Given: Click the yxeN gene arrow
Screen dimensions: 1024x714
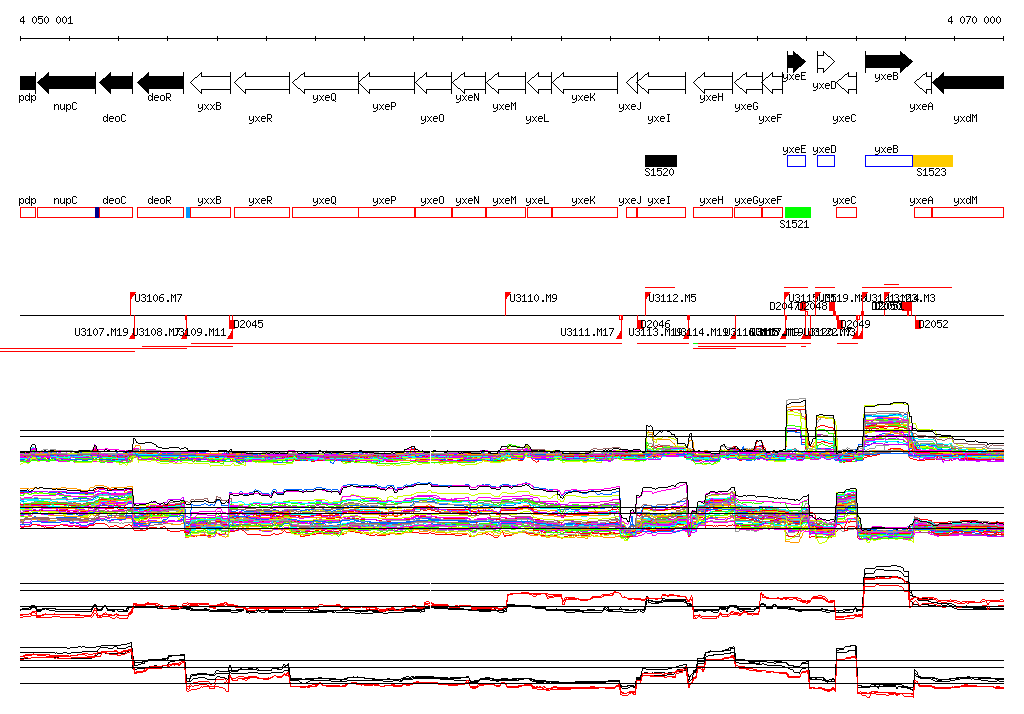Looking at the screenshot, I should pos(468,83).
